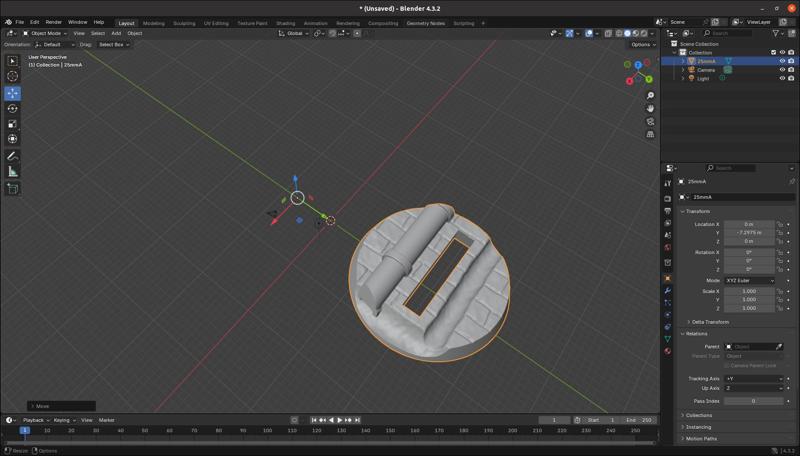Select the Move tool in the toolbar

point(13,93)
